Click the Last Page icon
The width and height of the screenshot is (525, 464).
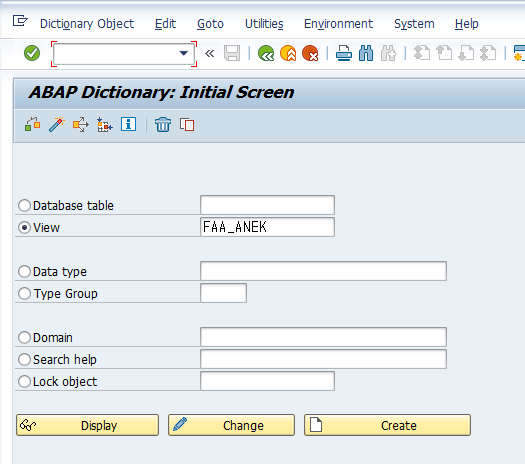(x=488, y=53)
